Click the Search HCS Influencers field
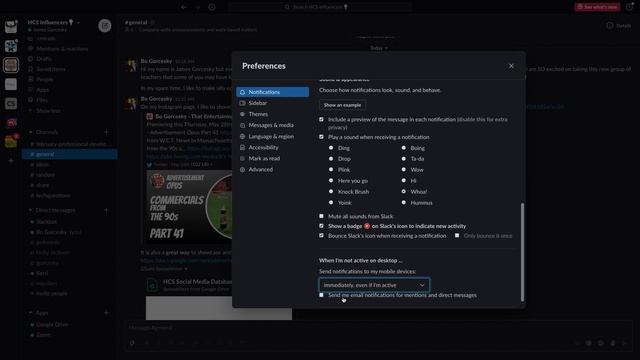Viewport: 640px width, 360px height. point(320,7)
